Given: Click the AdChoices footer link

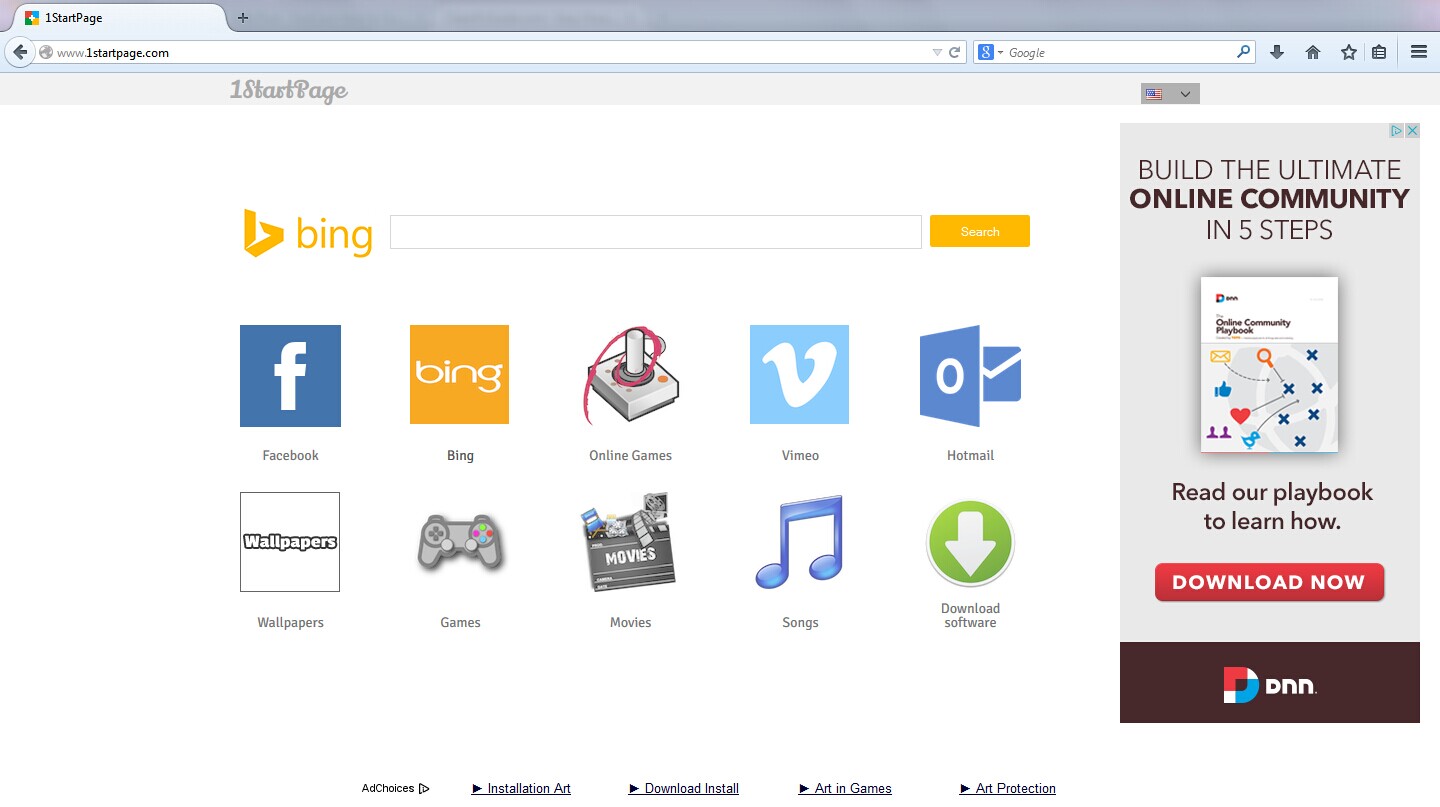Looking at the screenshot, I should pyautogui.click(x=395, y=788).
